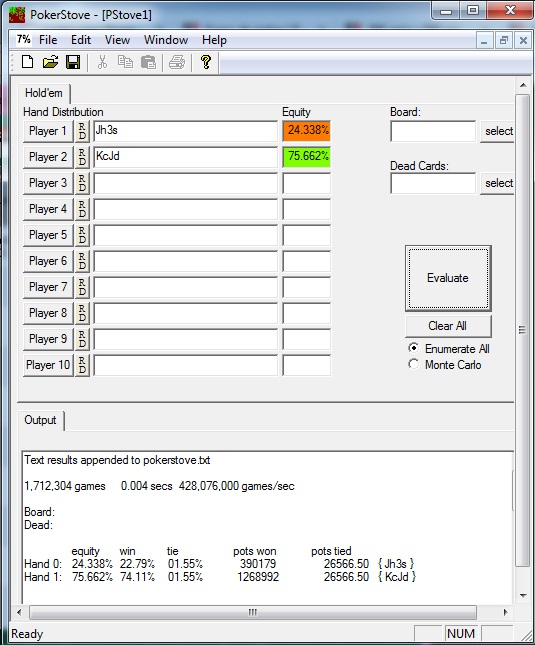Click Player 2 hand field containing KcJd
This screenshot has width=535, height=645.
tap(185, 157)
